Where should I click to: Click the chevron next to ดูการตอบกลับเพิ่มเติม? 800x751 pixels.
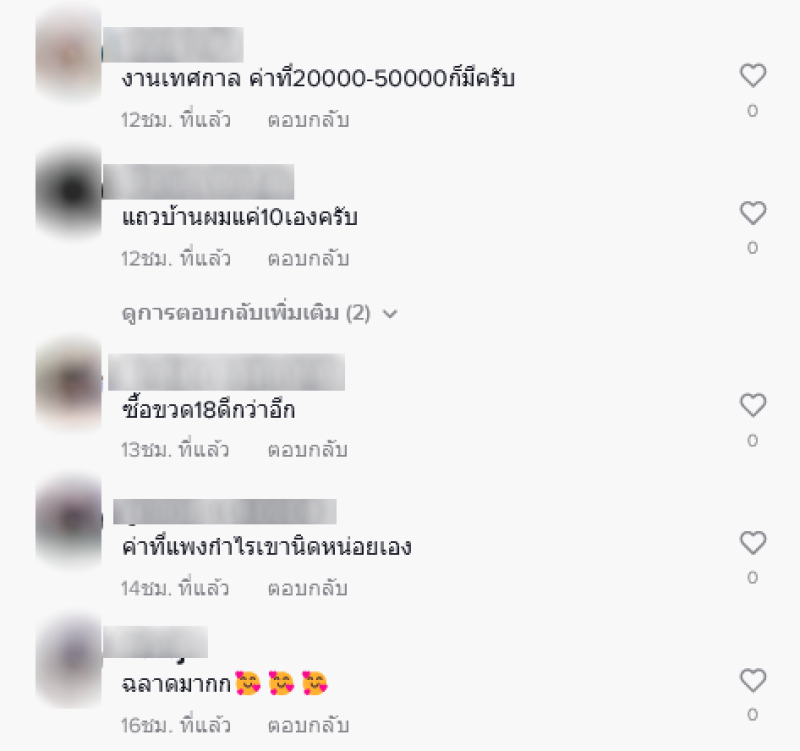(390, 314)
